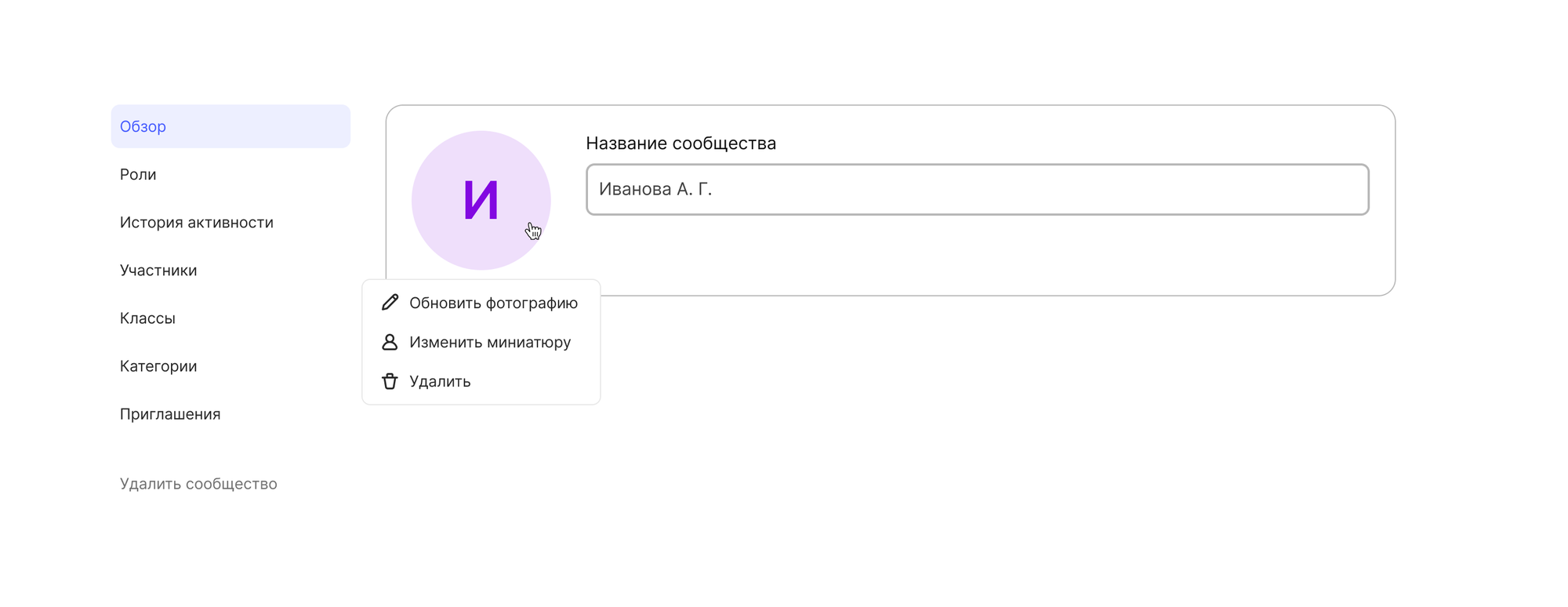Click the pencil icon for updating photo
Screen dimensions: 1568x607
(390, 303)
